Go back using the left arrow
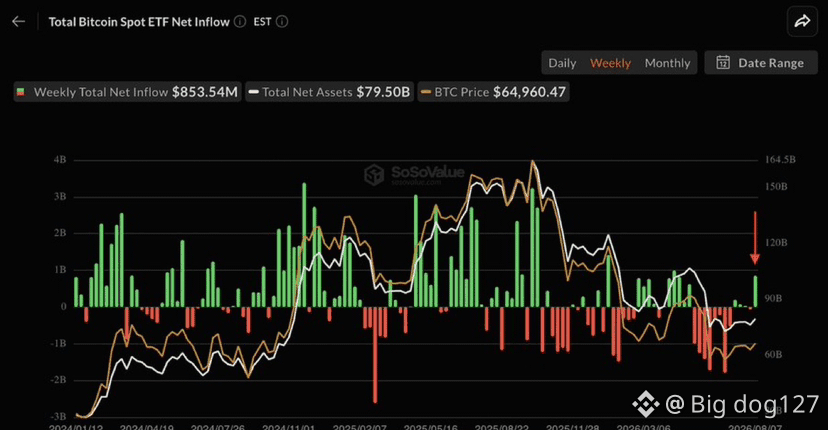 point(18,22)
